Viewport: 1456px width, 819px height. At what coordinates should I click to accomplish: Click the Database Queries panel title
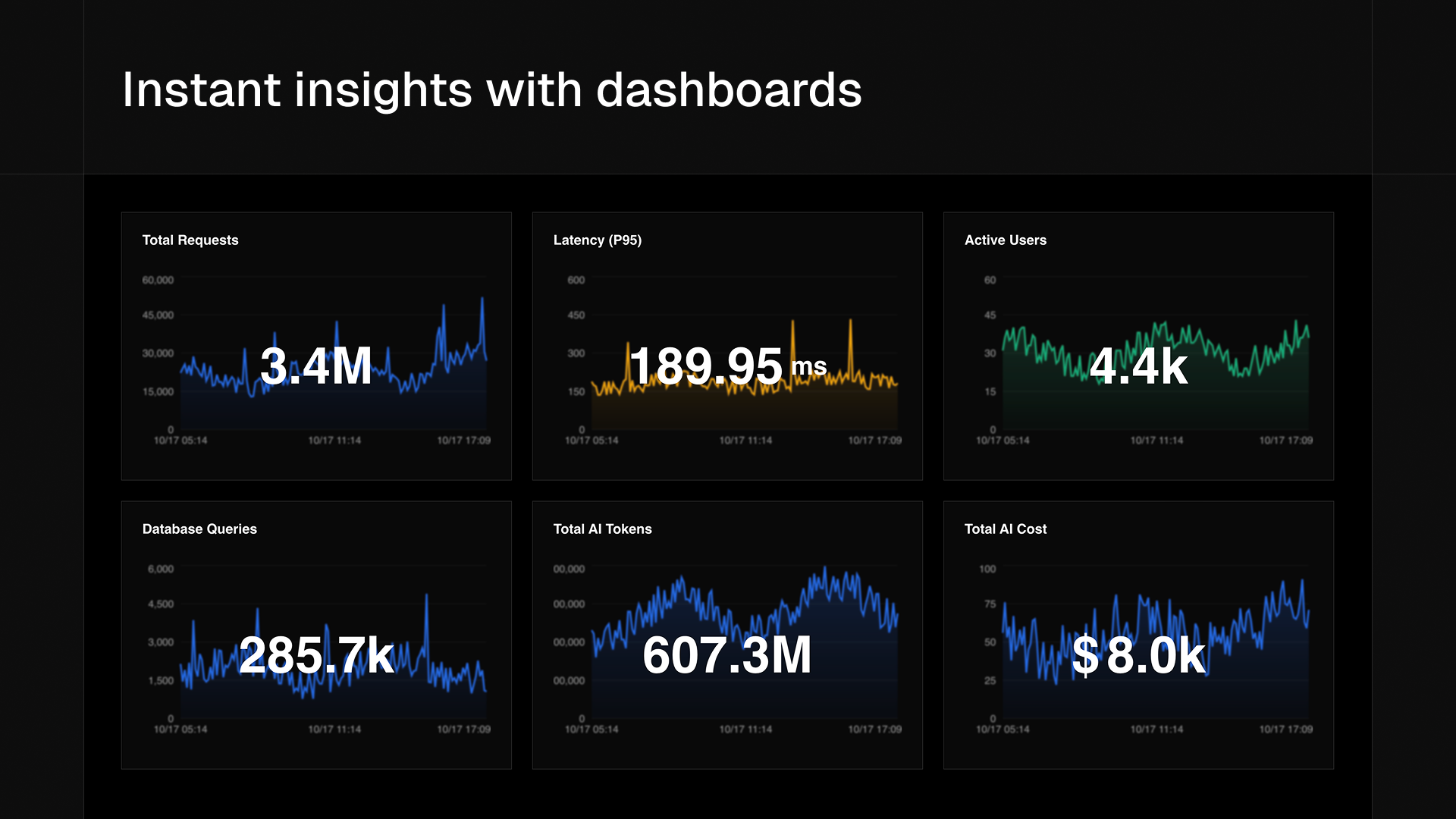[x=199, y=529]
